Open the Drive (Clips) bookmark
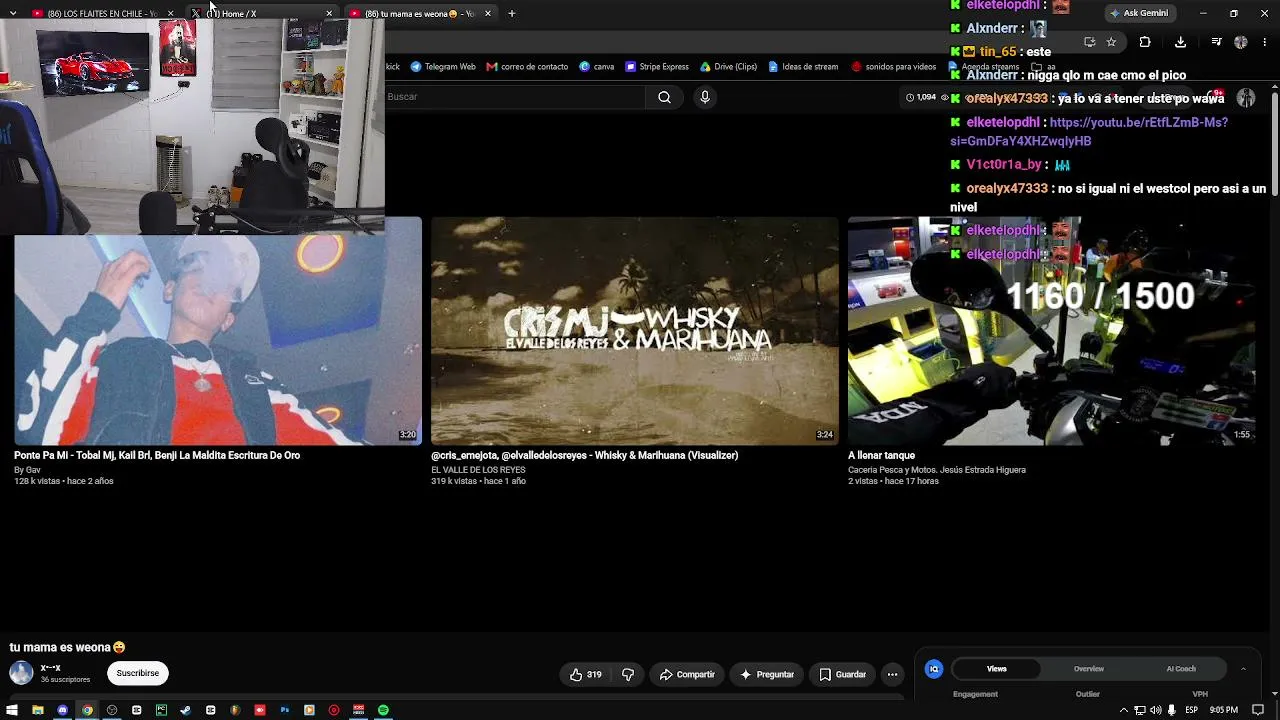Screen dimensions: 1280x720 (x=728, y=67)
